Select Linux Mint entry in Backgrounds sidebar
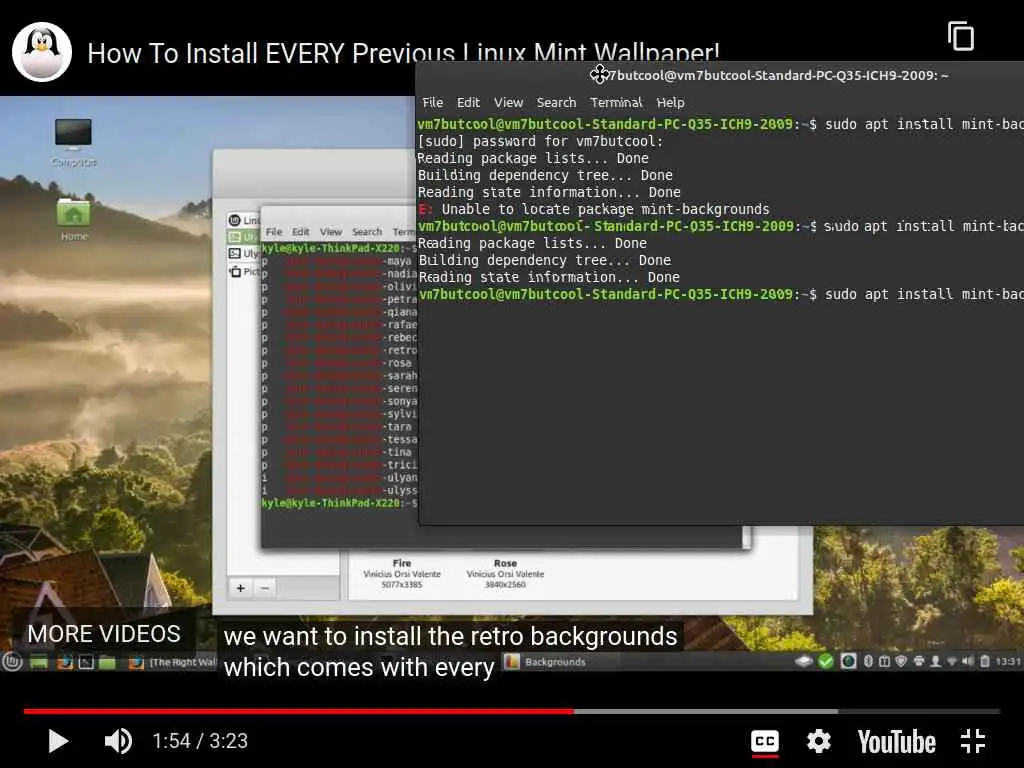 point(244,220)
